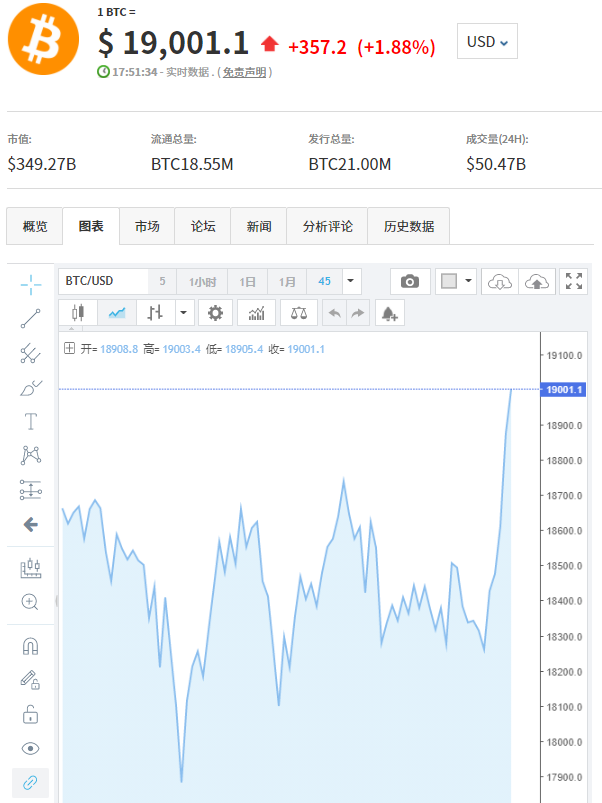Screen dimensions: 602x803
Task: Select the trend line drawing tool
Action: click(30, 319)
